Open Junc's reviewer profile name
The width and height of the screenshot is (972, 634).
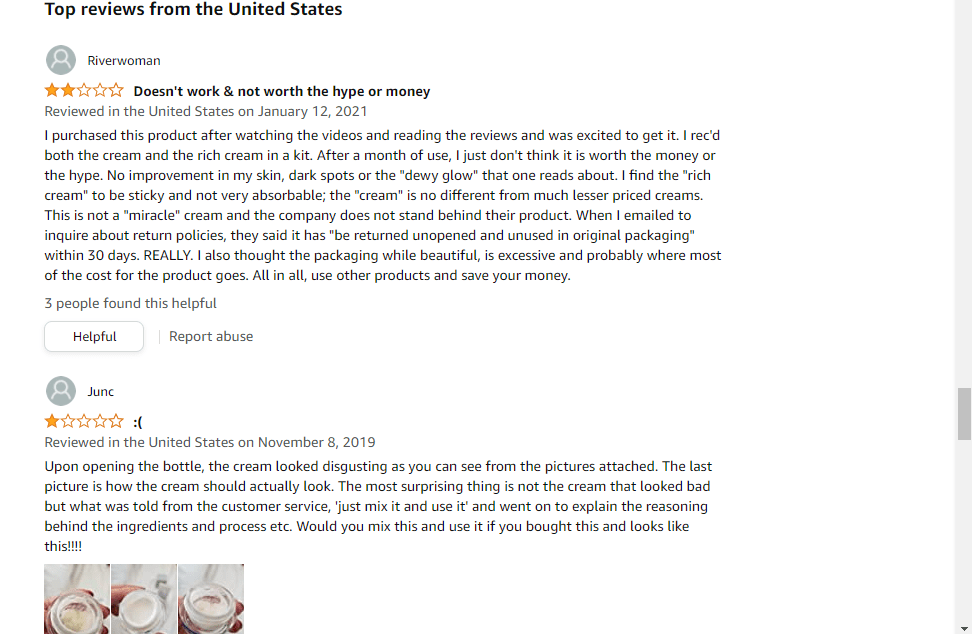(100, 392)
